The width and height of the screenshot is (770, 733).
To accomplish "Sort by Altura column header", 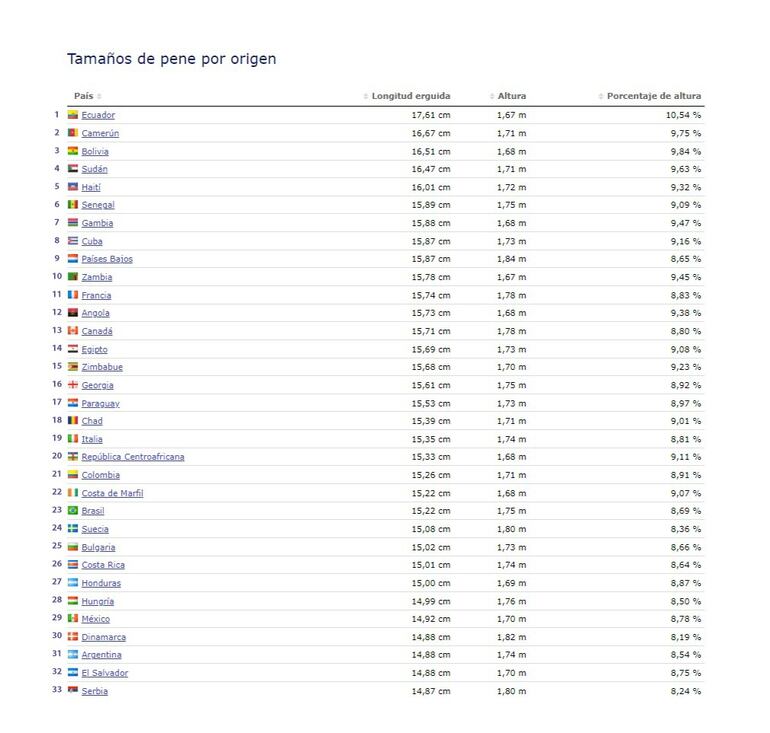I will click(509, 96).
